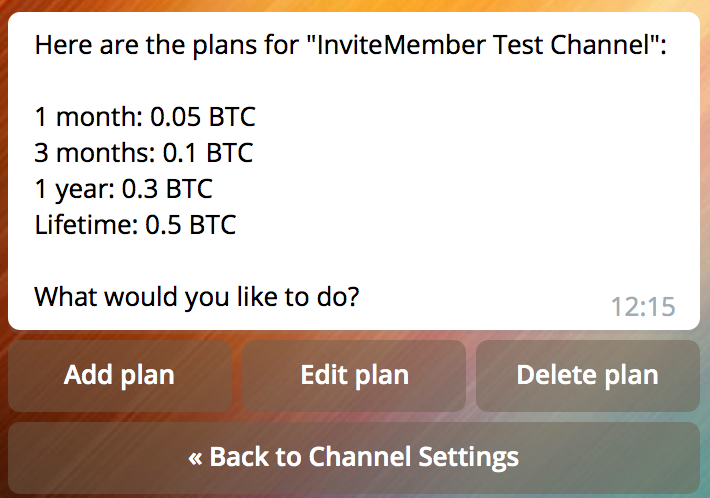Select the 0.5 BTC price text

click(191, 225)
